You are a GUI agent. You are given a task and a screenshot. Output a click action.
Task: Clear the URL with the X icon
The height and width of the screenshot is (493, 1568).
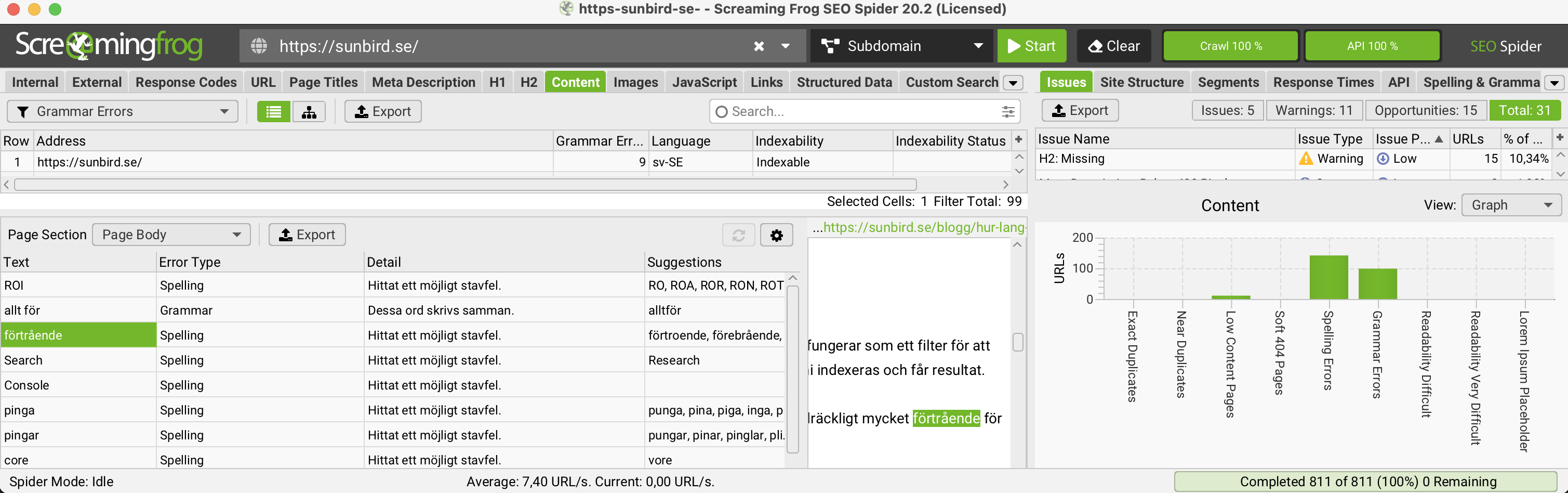click(x=759, y=46)
